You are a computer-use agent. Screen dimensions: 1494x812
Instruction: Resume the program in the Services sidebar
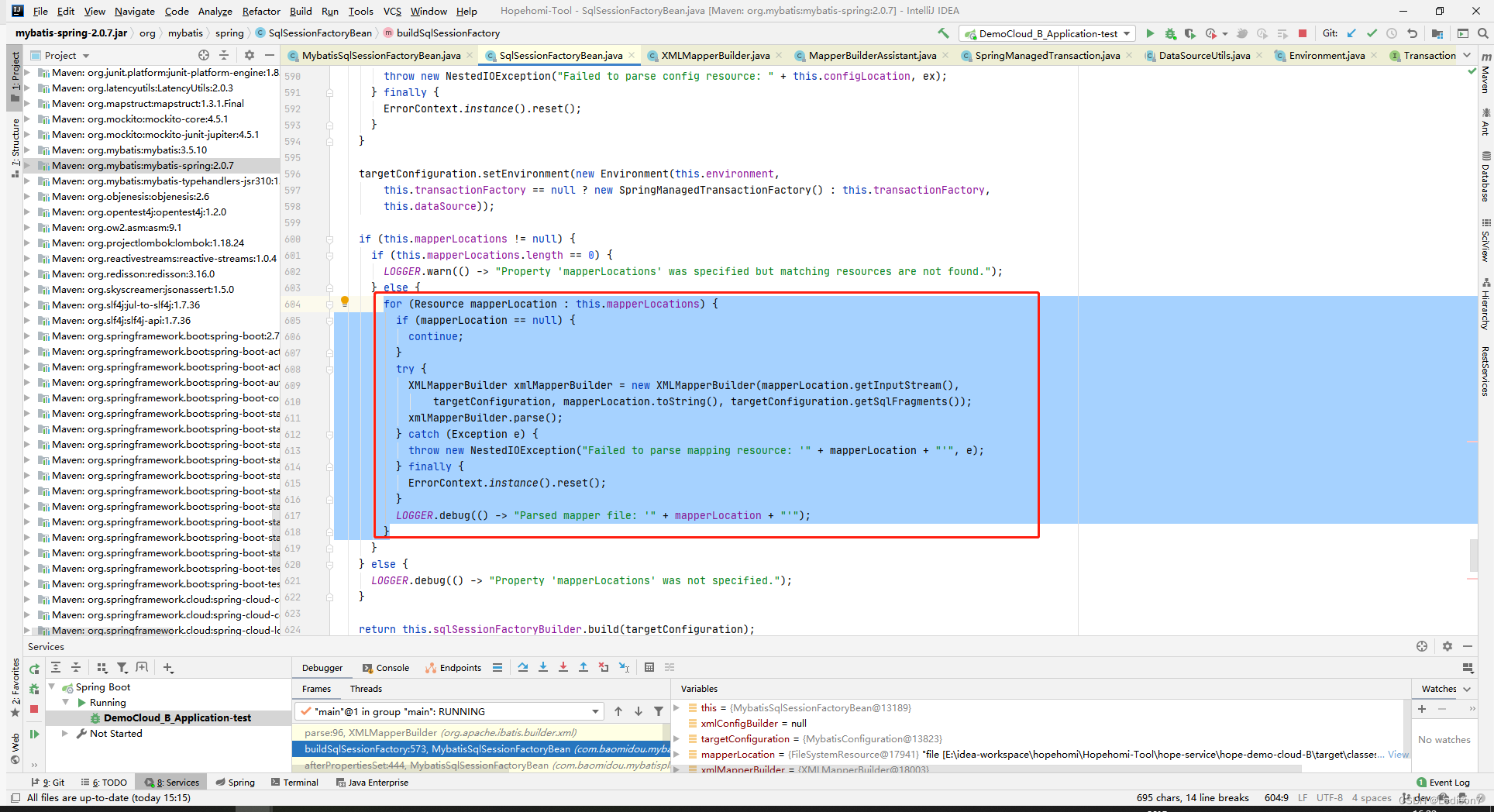click(x=34, y=734)
